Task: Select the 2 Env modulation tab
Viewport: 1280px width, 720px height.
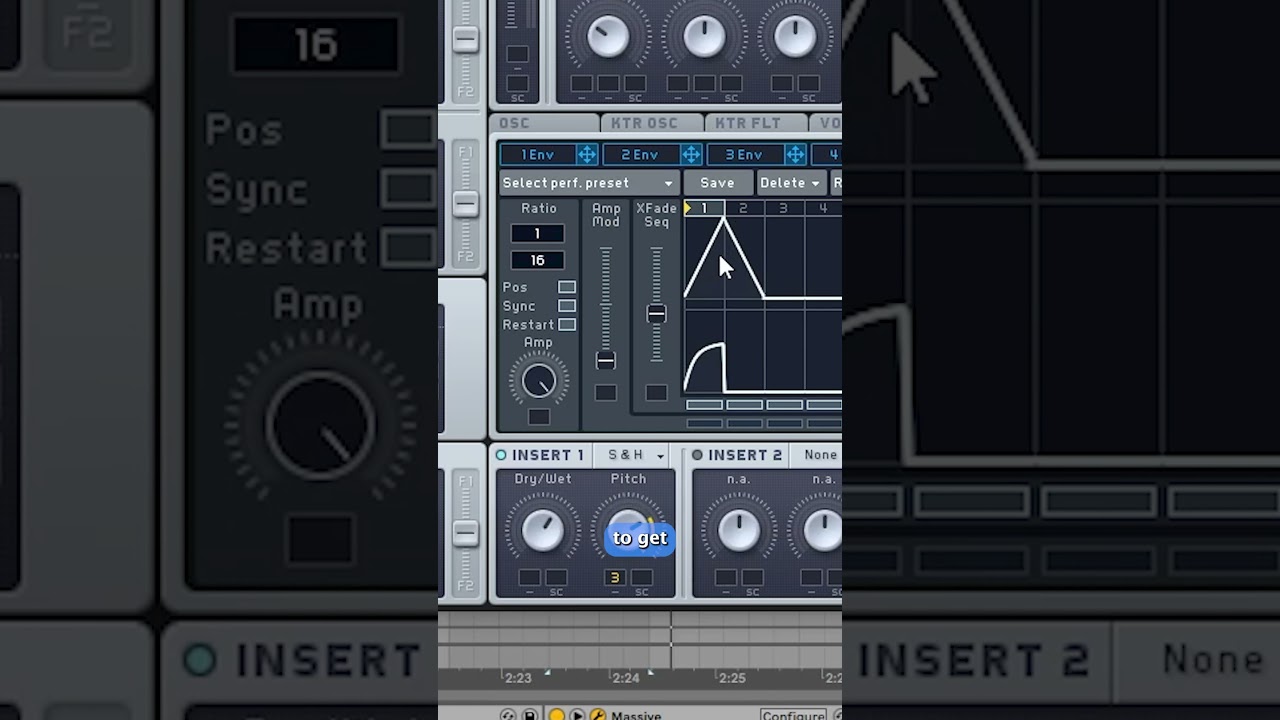Action: 640,155
